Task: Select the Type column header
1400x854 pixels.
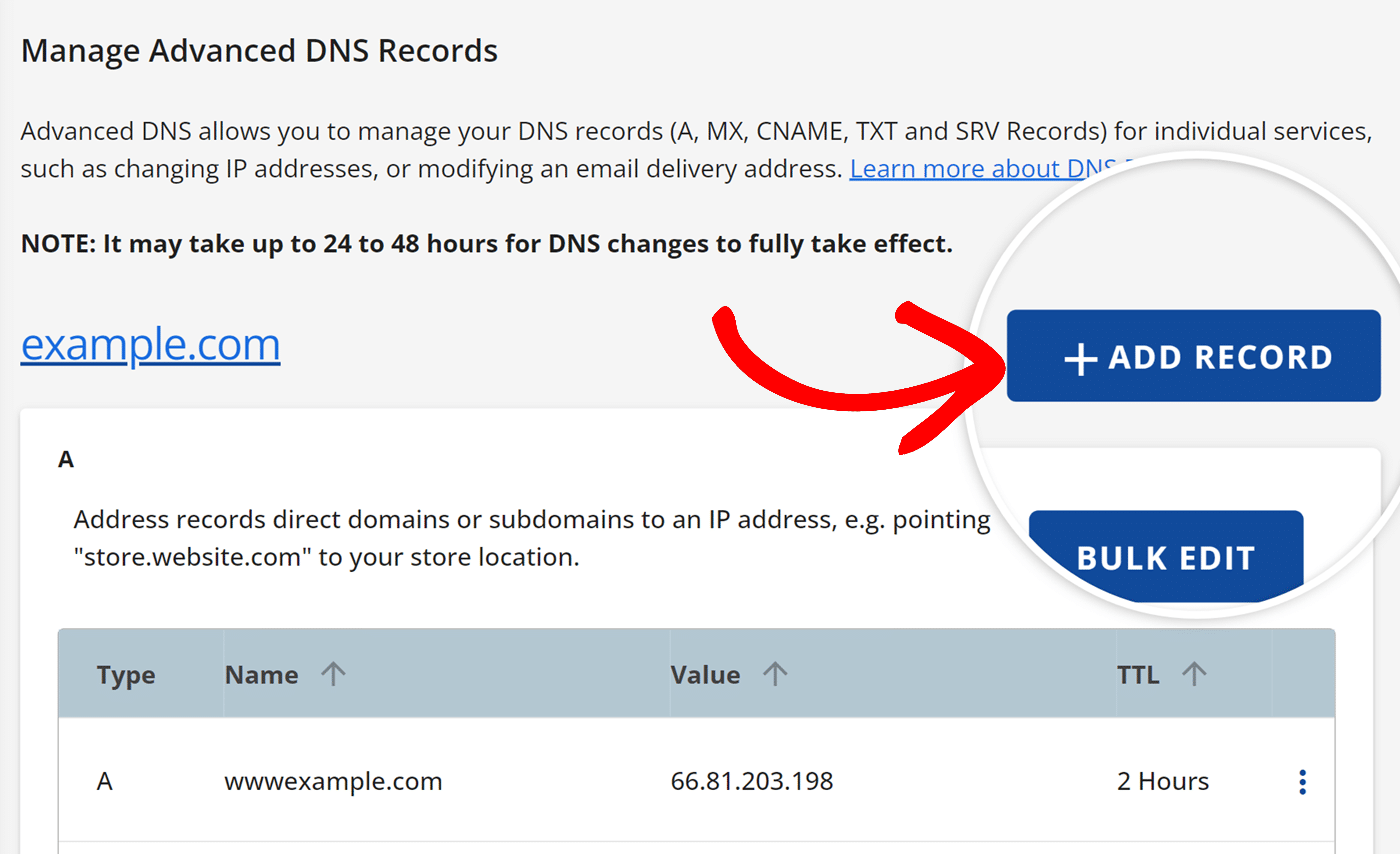Action: click(126, 674)
